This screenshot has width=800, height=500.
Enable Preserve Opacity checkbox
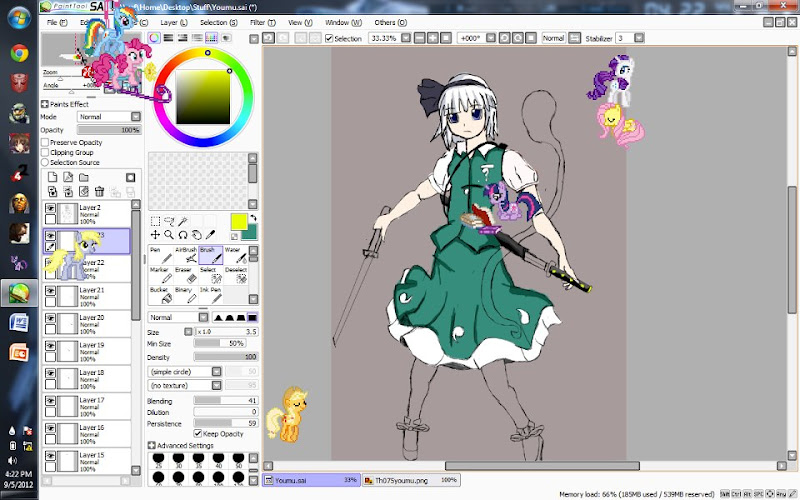[45, 142]
